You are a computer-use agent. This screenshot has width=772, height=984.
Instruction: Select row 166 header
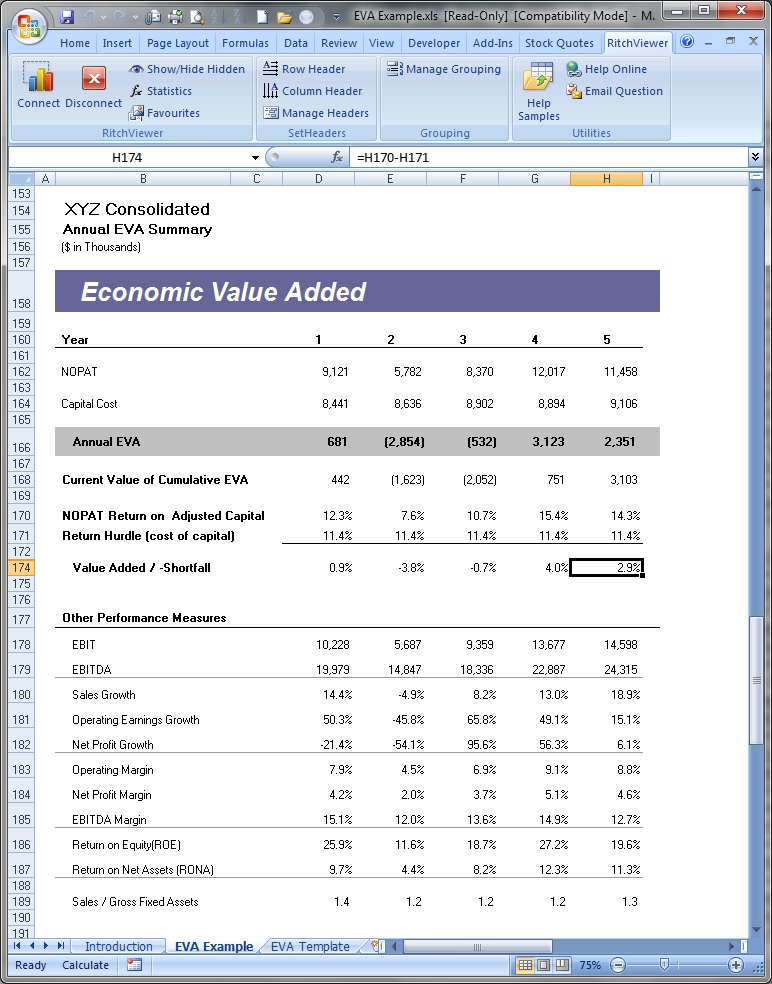[21, 441]
